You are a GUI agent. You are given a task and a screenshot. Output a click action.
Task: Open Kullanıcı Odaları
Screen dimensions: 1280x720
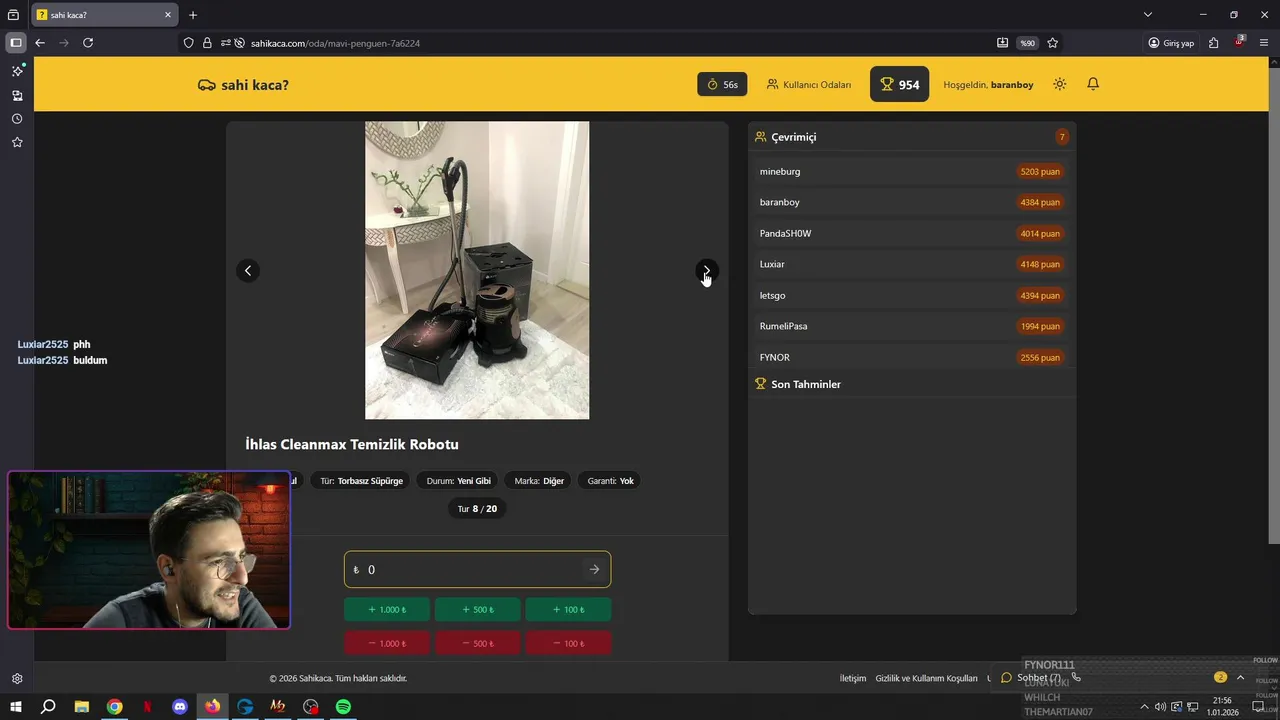pos(809,85)
